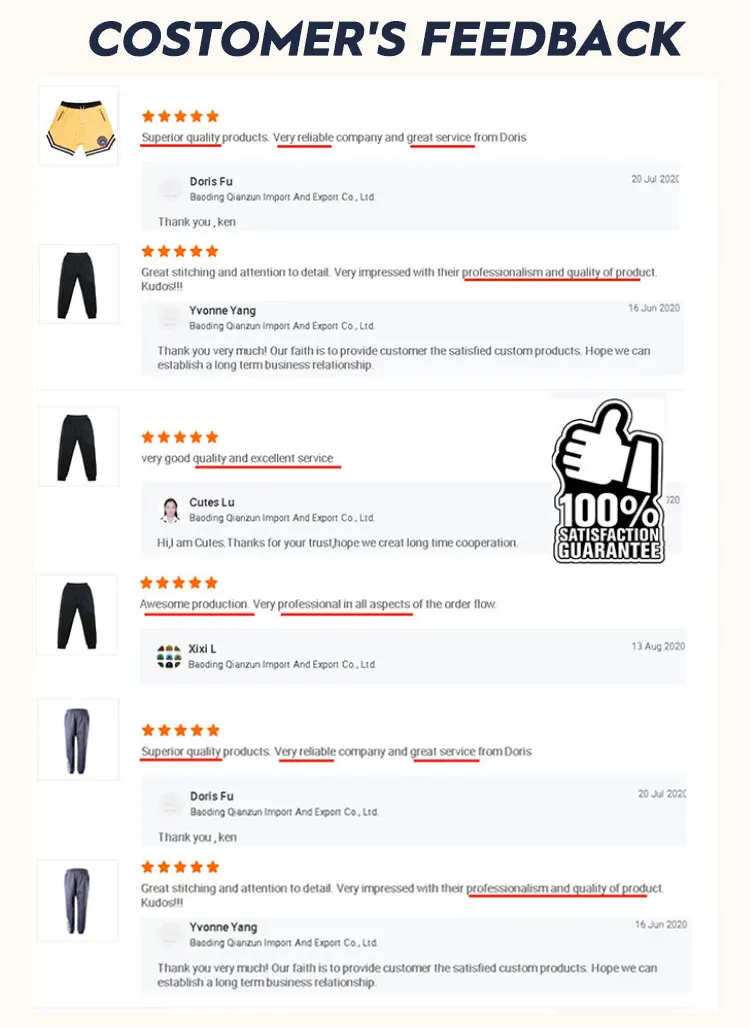Click the stars above 'Awesome production' review
The image size is (750, 1028).
pos(179,583)
